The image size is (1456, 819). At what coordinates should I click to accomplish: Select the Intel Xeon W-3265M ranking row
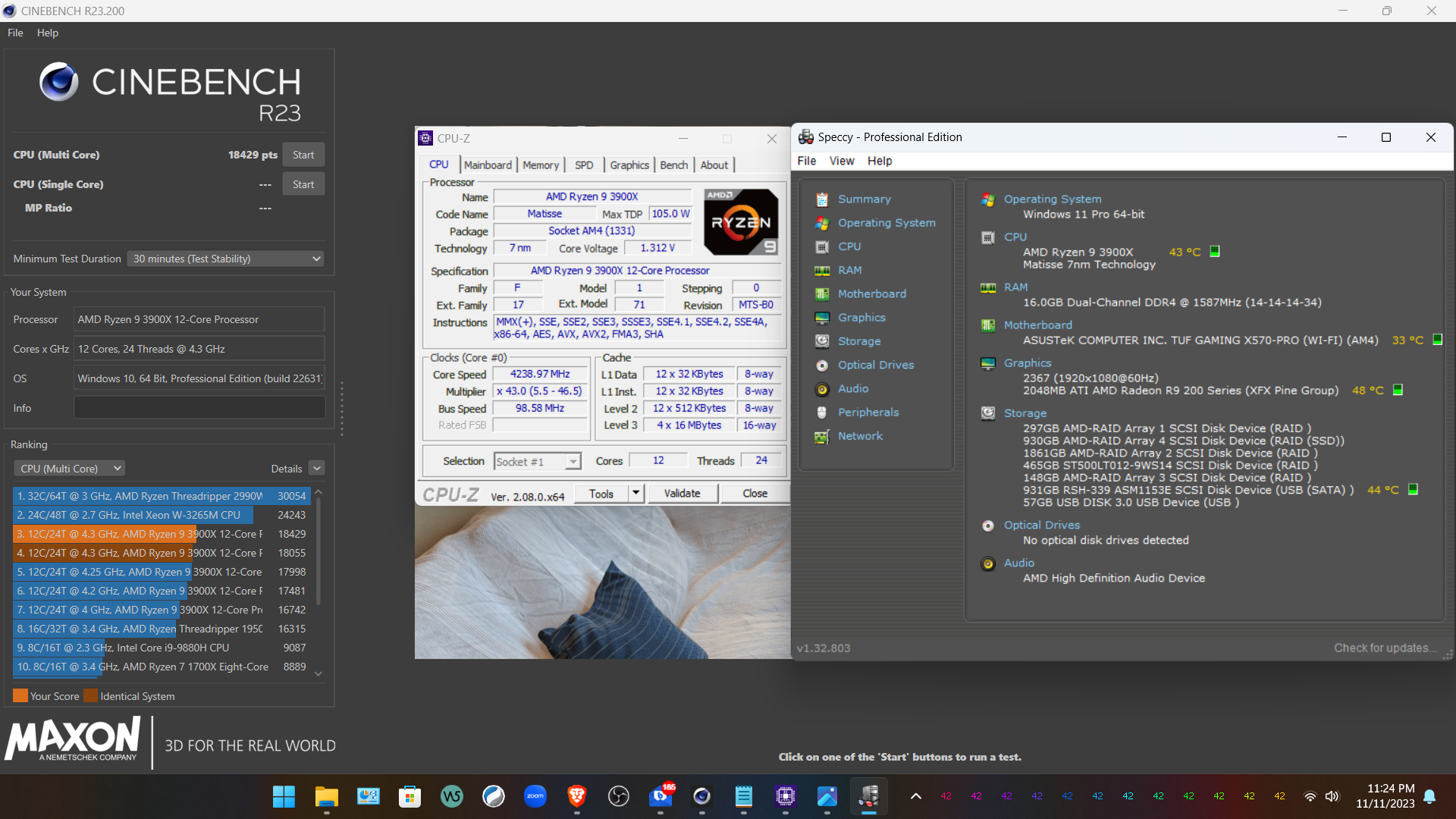tap(162, 515)
